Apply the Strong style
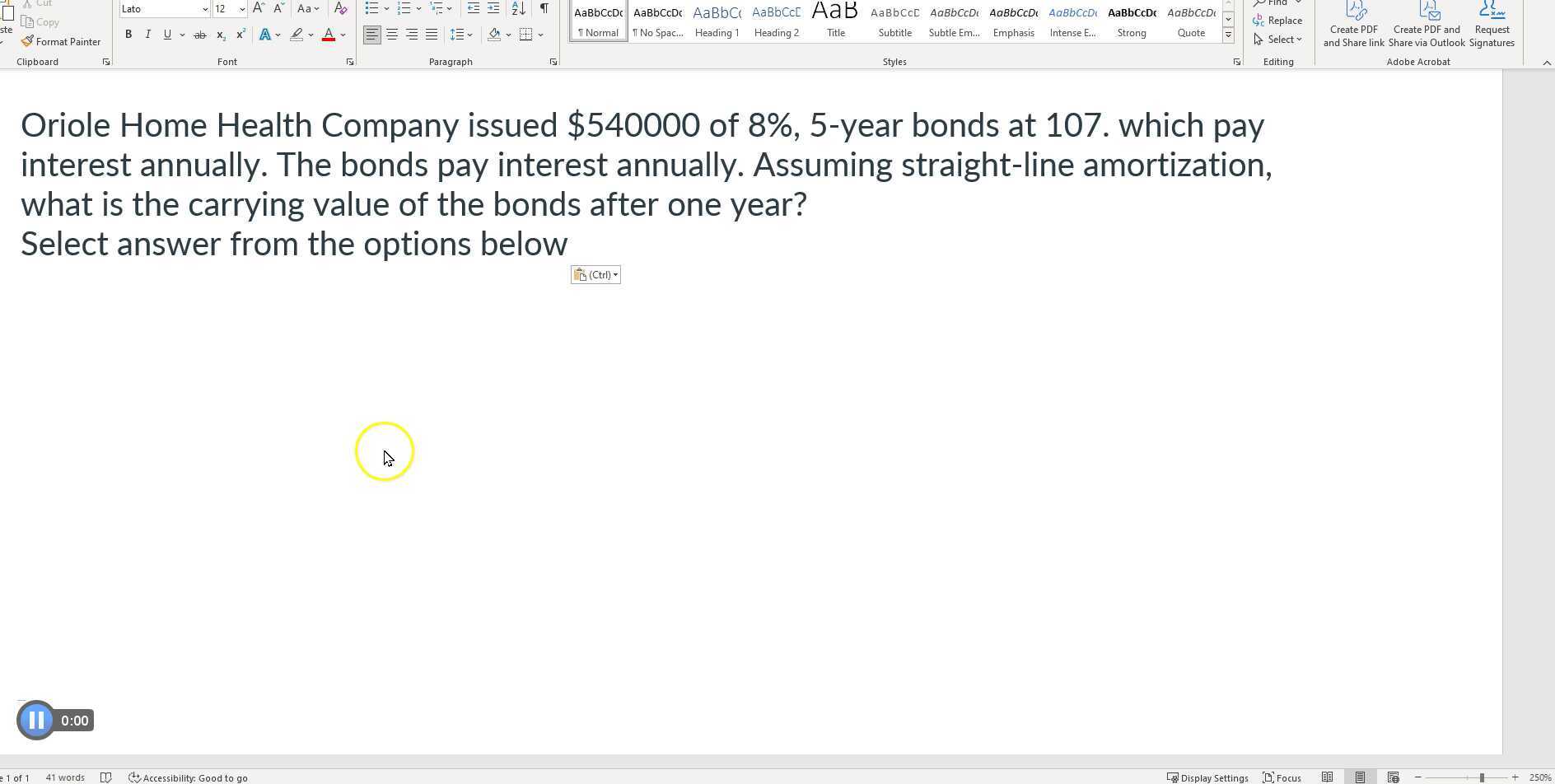This screenshot has height=784, width=1555. [x=1132, y=21]
